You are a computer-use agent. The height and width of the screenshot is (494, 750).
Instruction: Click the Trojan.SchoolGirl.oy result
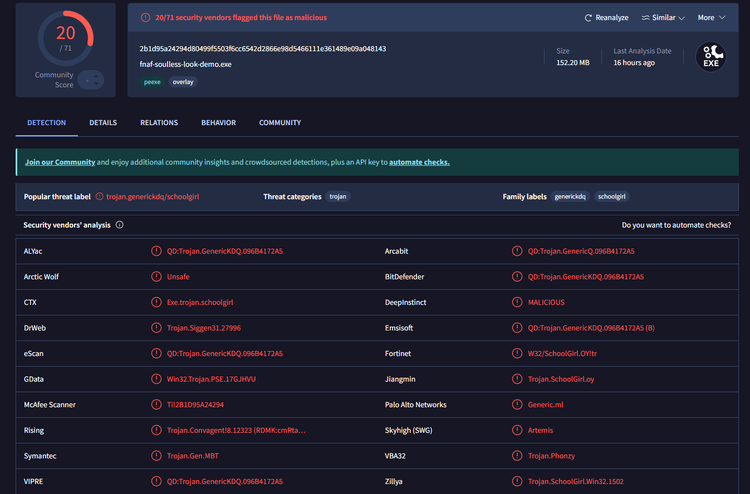tap(561, 379)
